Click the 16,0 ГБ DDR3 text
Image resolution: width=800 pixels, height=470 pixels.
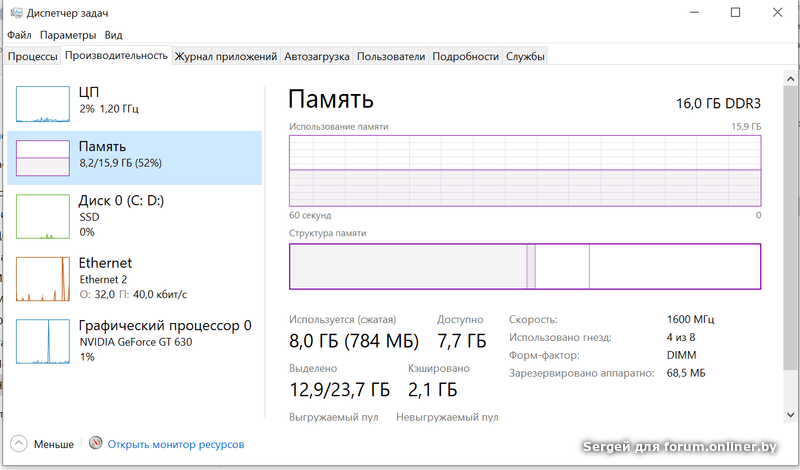[x=718, y=104]
